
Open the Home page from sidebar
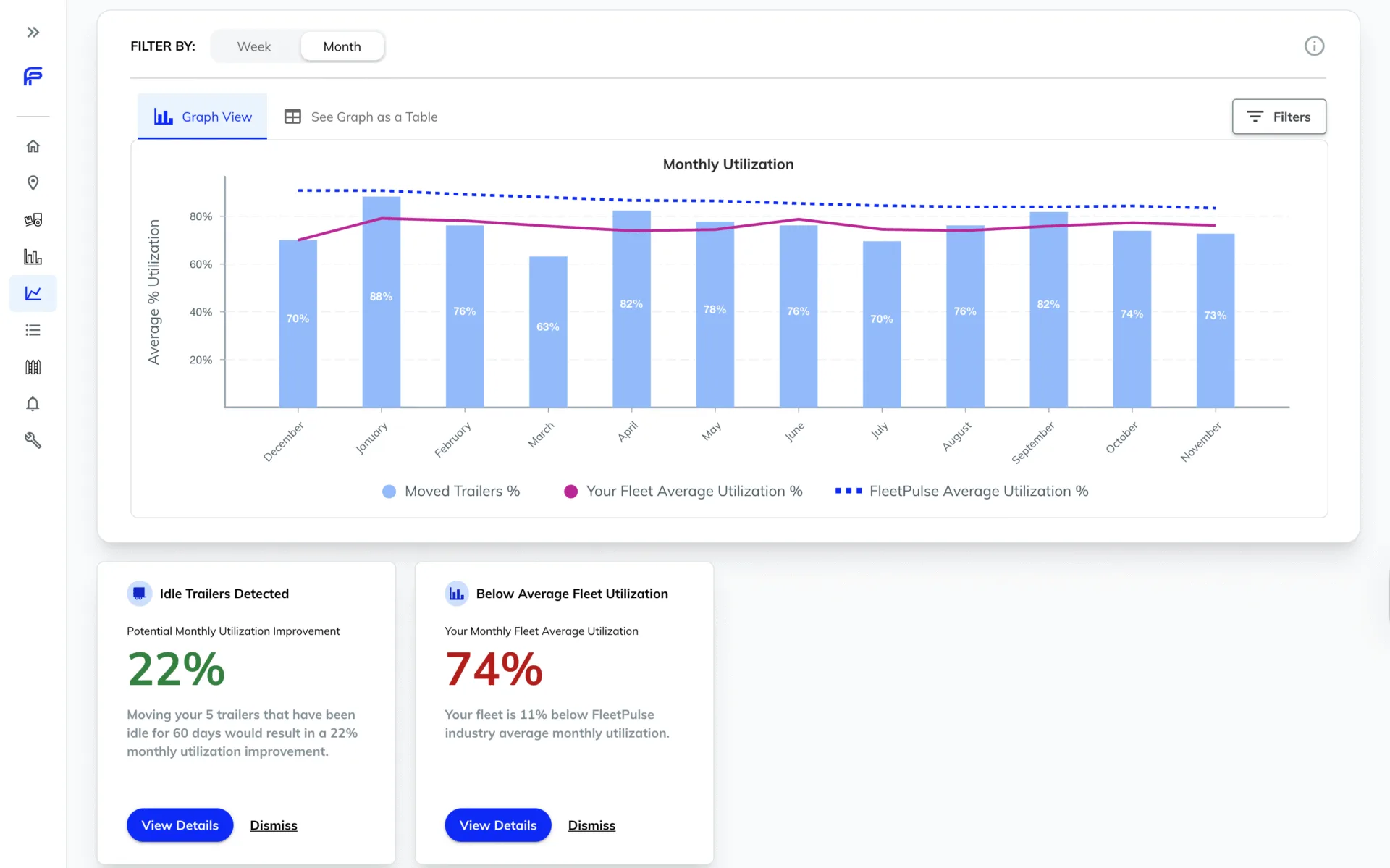pyautogui.click(x=33, y=146)
